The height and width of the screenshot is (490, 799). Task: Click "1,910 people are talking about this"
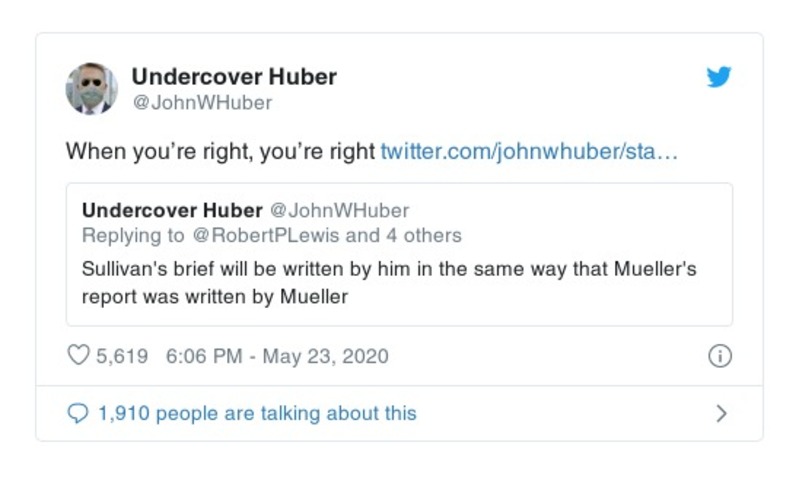pos(257,413)
